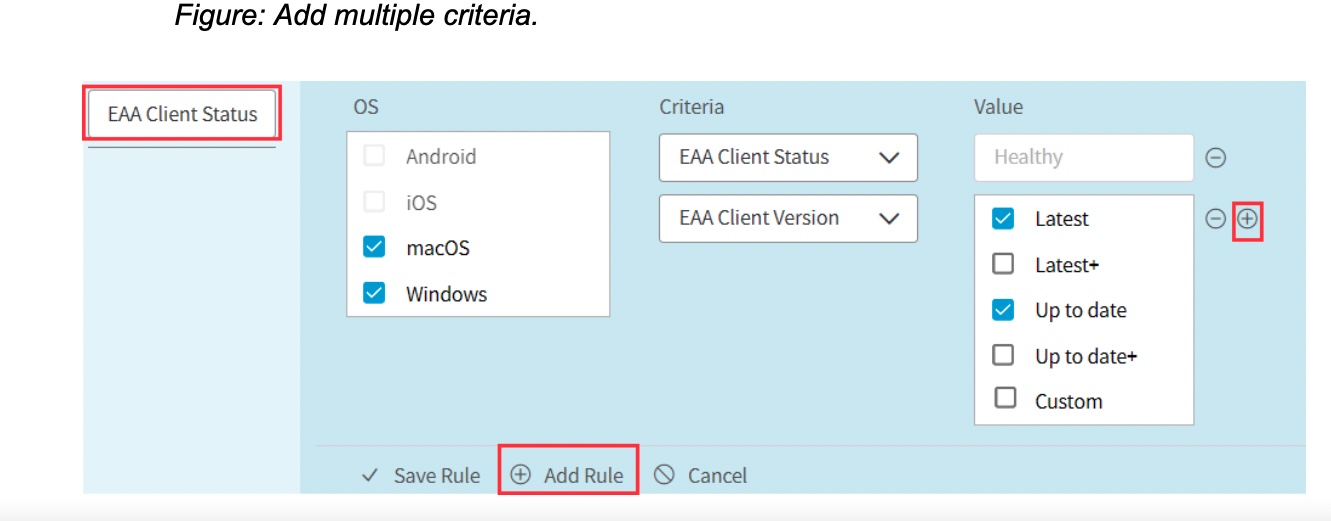Uncheck the Windows OS checkbox
The width and height of the screenshot is (1331, 521).
click(x=374, y=293)
